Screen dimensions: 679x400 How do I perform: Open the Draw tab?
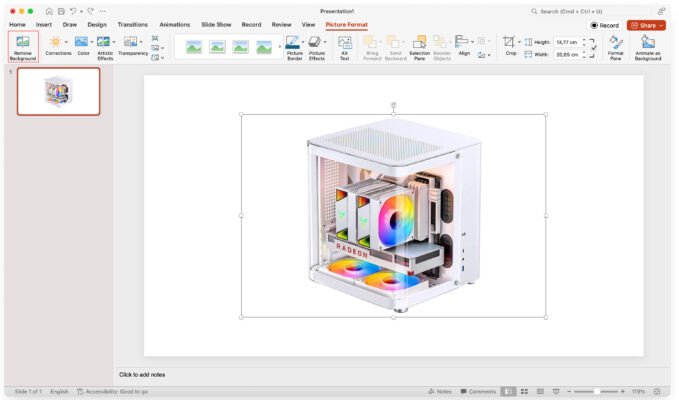[70, 25]
